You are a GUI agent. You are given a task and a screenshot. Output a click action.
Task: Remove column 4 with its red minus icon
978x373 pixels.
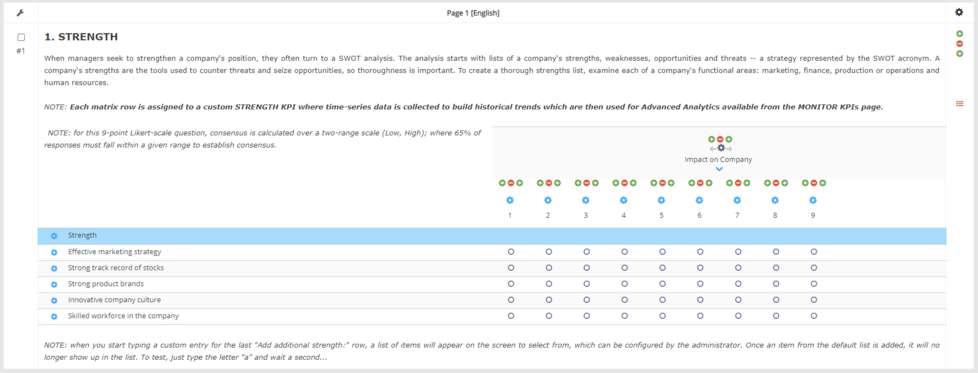624,183
